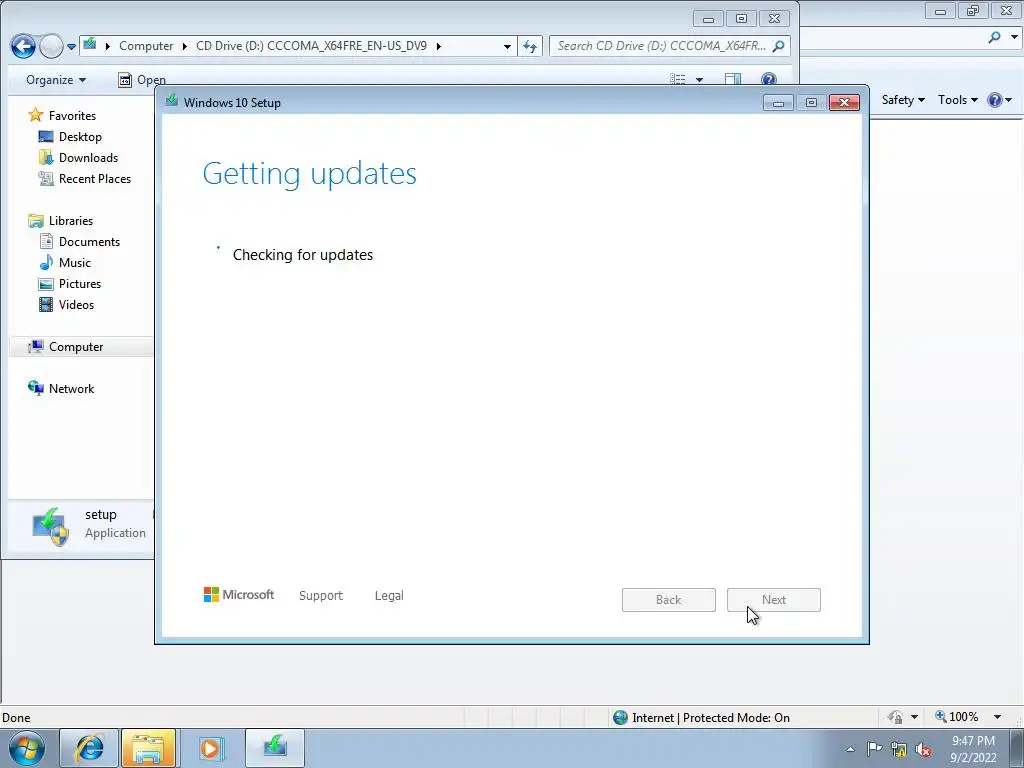Image resolution: width=1024 pixels, height=768 pixels.
Task: Close the Windows 10 Setup window
Action: click(844, 103)
